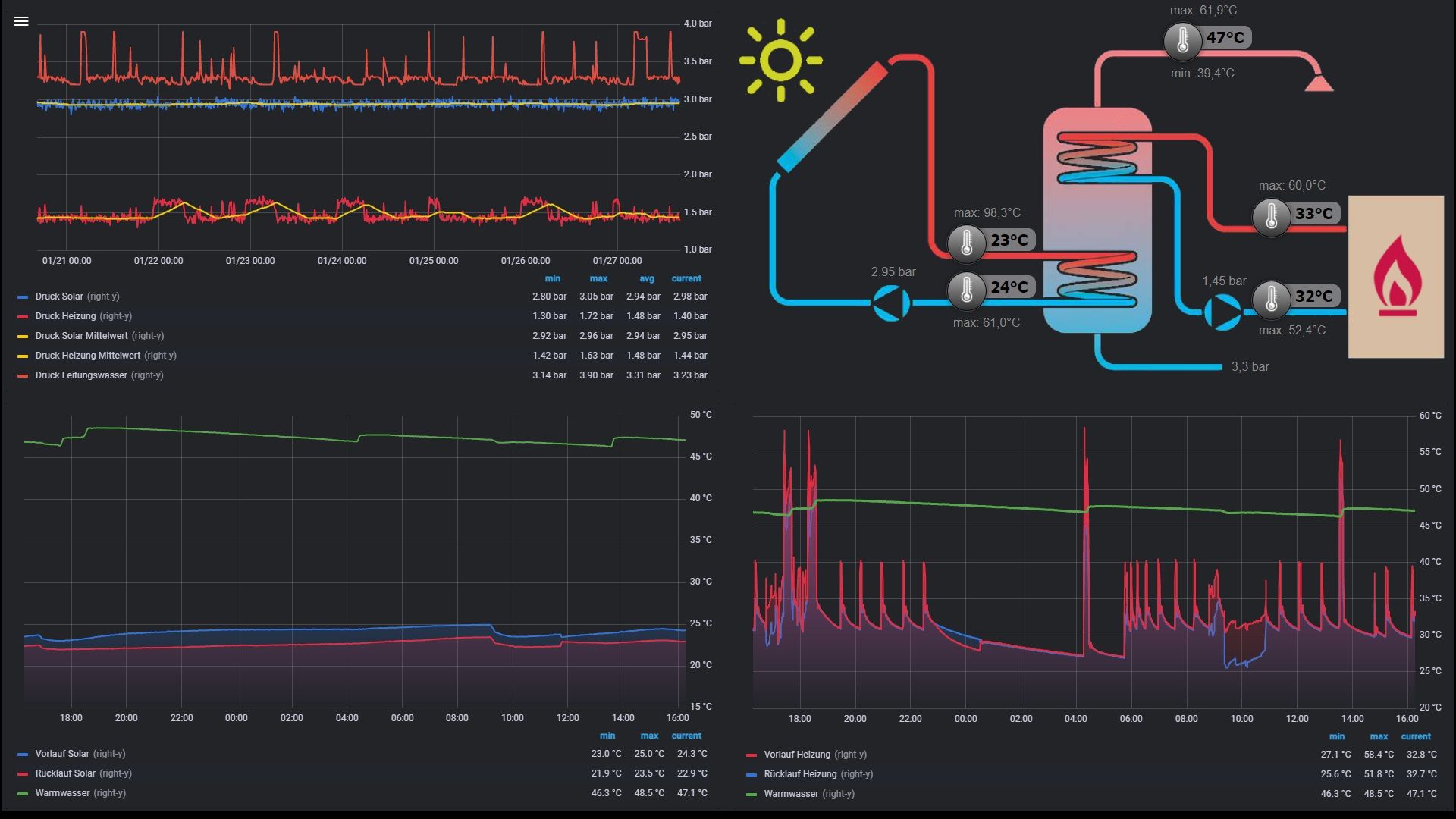Click the solar circuit pump icon
Image resolution: width=1456 pixels, height=819 pixels.
pos(891,303)
